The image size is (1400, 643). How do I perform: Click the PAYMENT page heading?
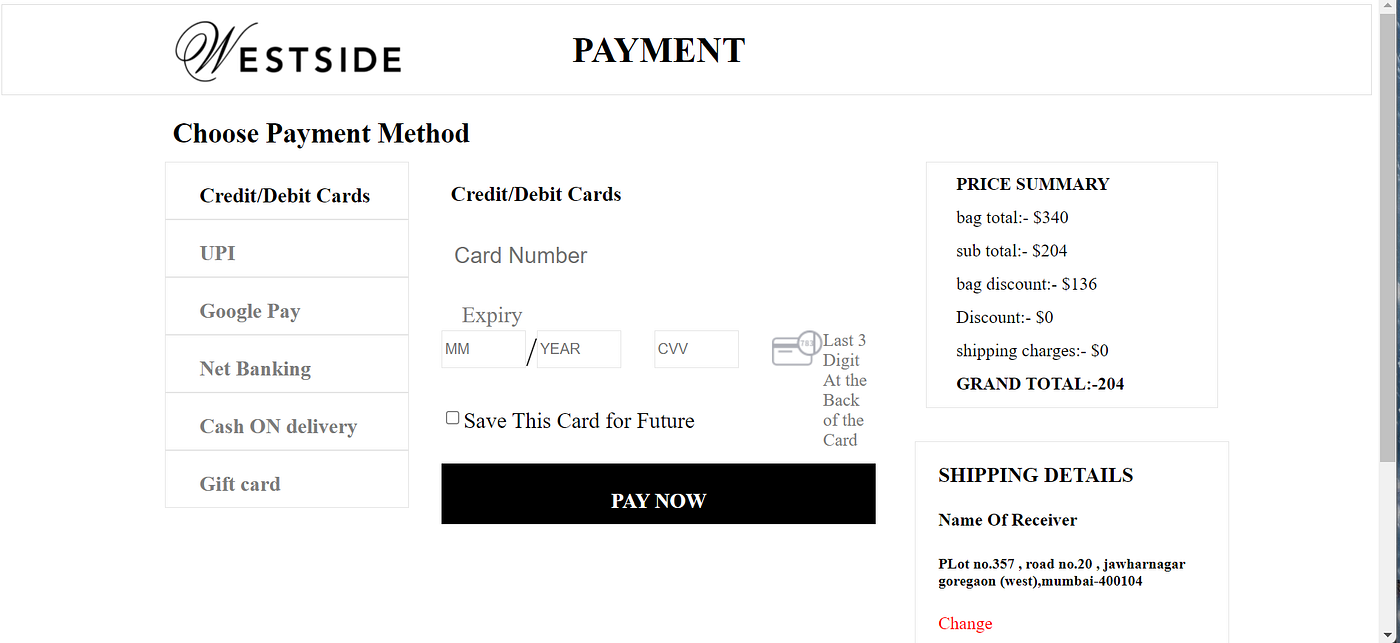click(659, 50)
